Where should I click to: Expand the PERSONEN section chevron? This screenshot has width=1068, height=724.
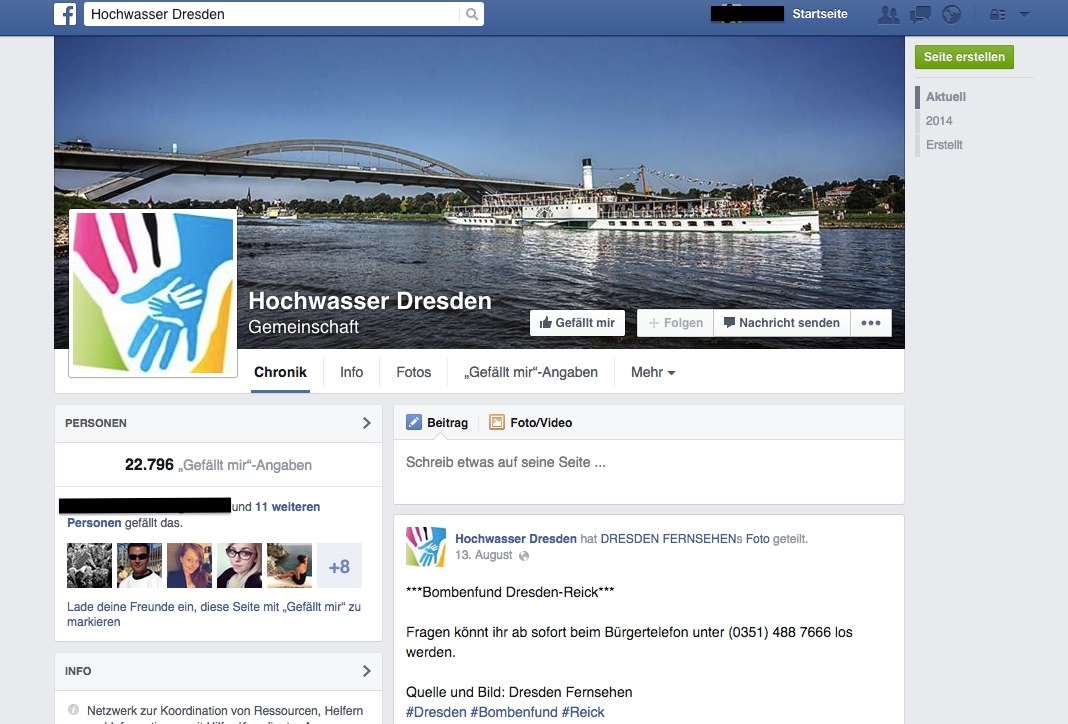point(366,423)
